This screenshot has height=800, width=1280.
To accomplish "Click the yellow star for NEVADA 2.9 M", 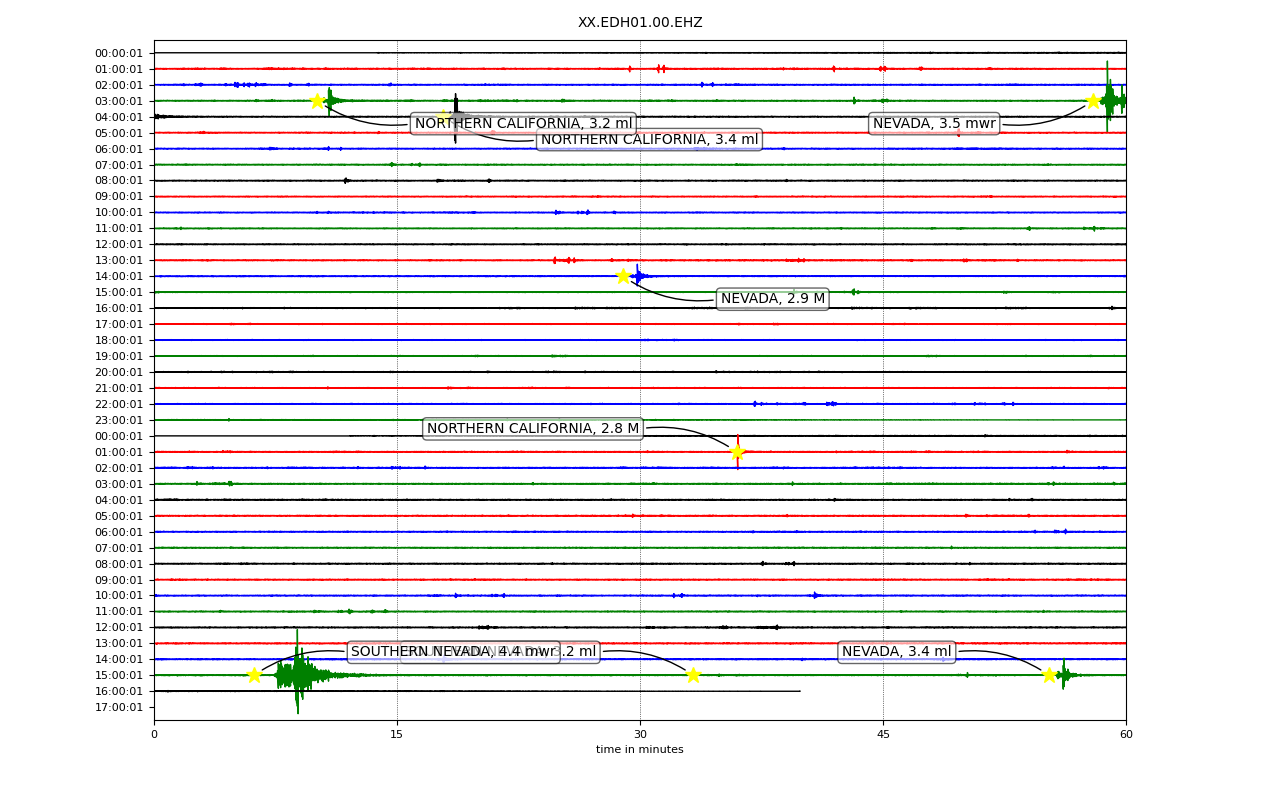I will tap(623, 276).
